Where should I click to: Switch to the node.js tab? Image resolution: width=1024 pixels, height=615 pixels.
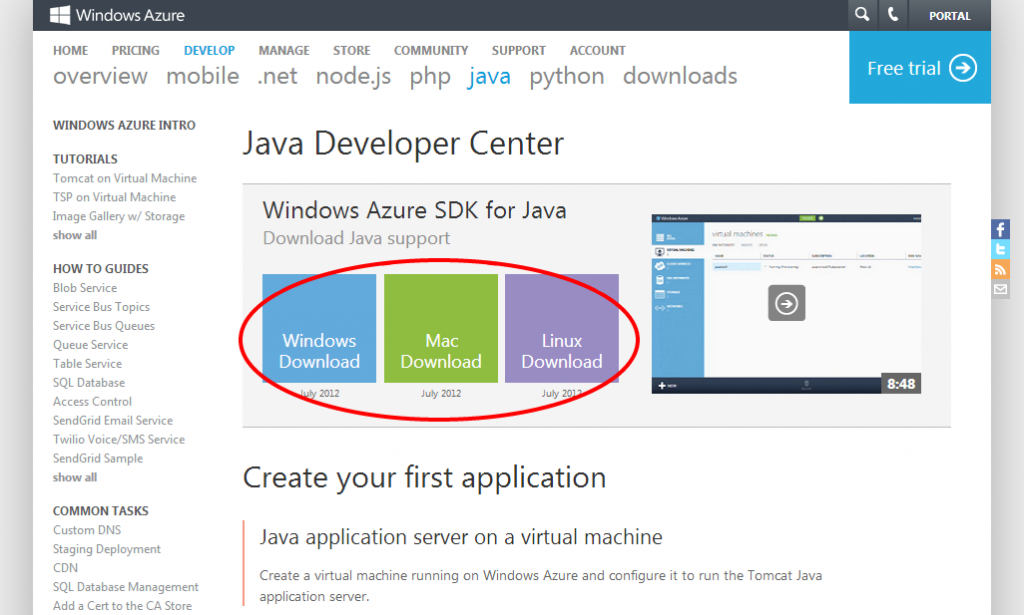tap(353, 76)
